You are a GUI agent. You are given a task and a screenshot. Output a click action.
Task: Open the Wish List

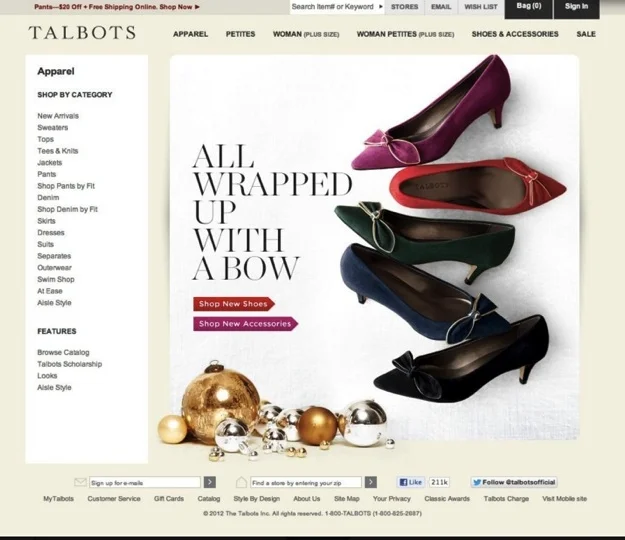click(x=481, y=7)
